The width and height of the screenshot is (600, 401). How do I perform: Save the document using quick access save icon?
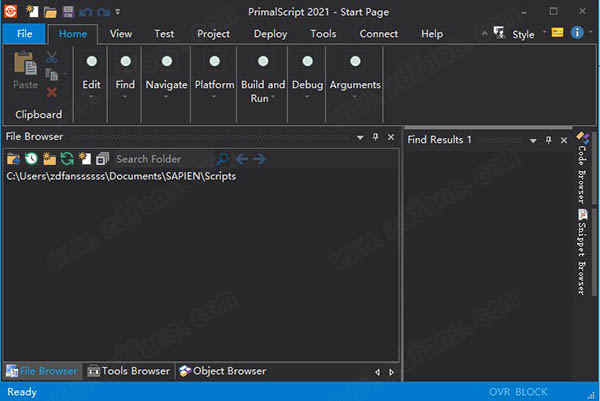tap(68, 11)
